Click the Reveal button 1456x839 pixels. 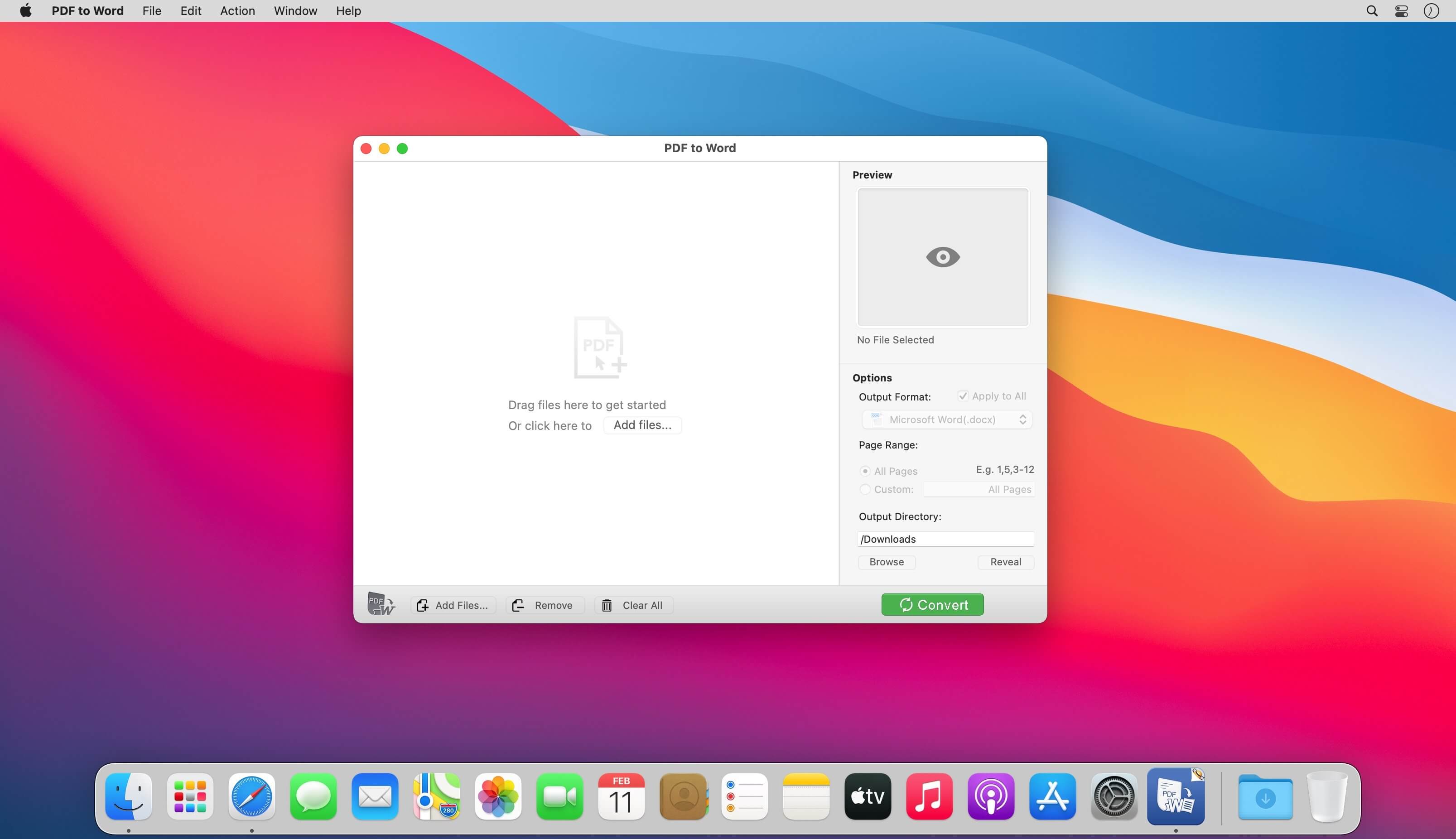click(1005, 562)
